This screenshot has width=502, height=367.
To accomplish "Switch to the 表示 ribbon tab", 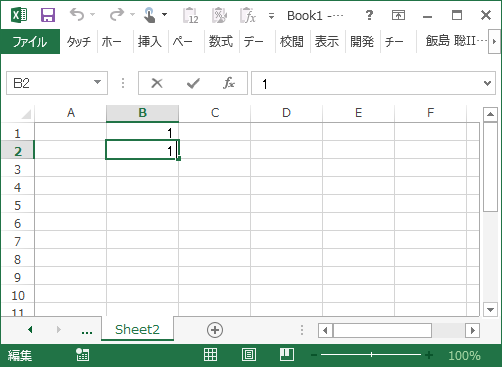I will click(x=327, y=42).
